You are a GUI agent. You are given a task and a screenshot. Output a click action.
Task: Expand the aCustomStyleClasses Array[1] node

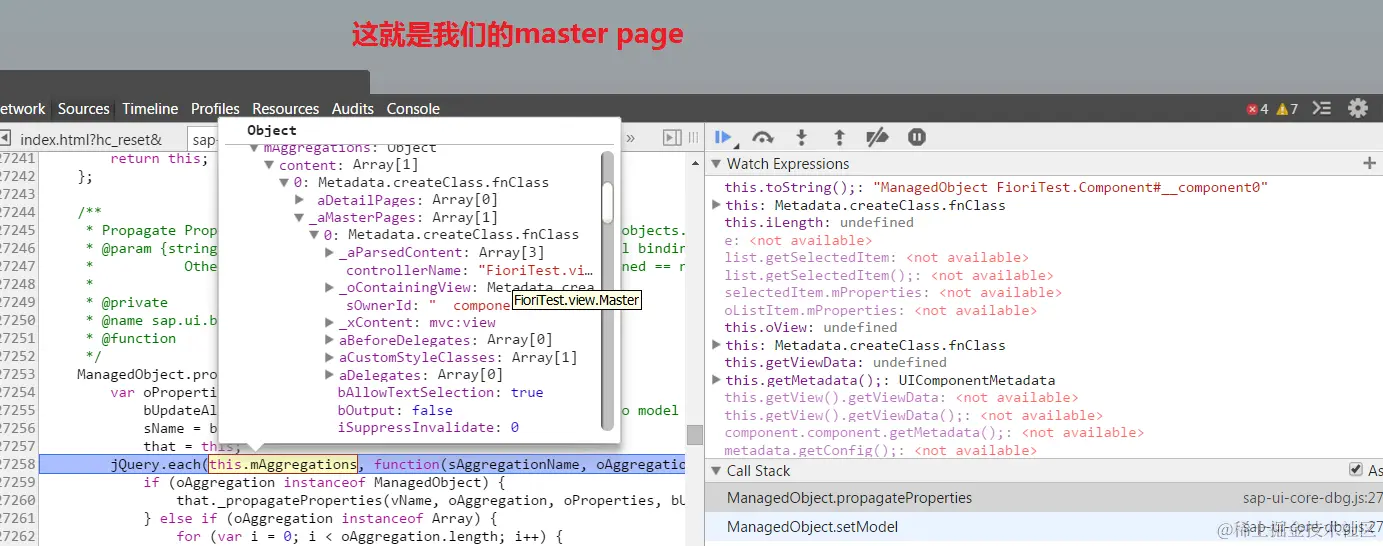click(330, 357)
